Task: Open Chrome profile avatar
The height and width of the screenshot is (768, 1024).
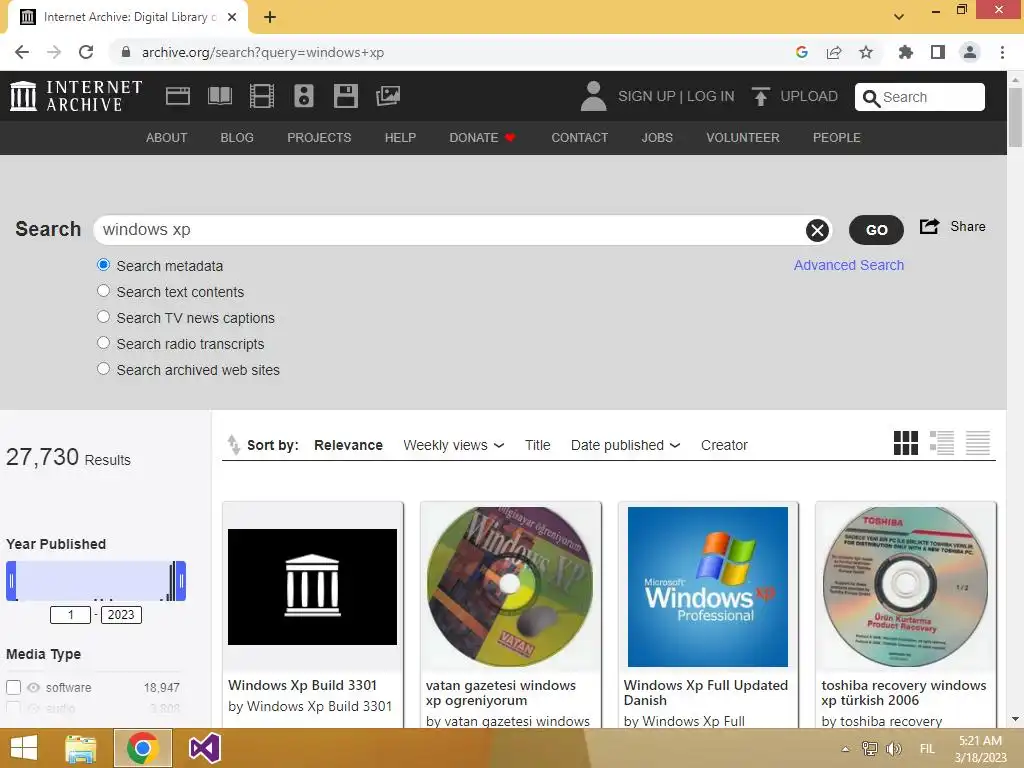Action: (x=970, y=52)
